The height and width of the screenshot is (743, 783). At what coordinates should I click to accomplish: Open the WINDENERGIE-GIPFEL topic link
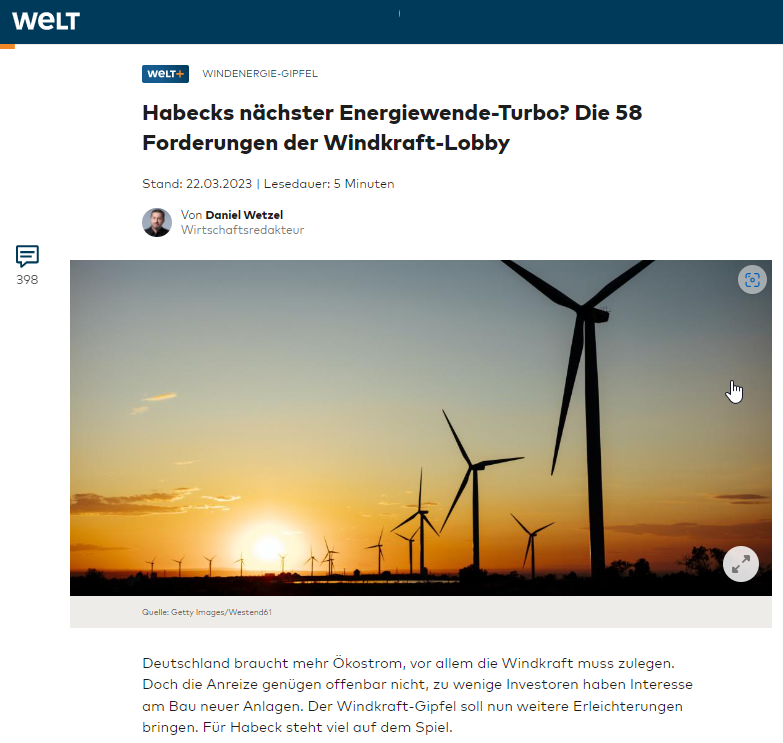pyautogui.click(x=260, y=73)
